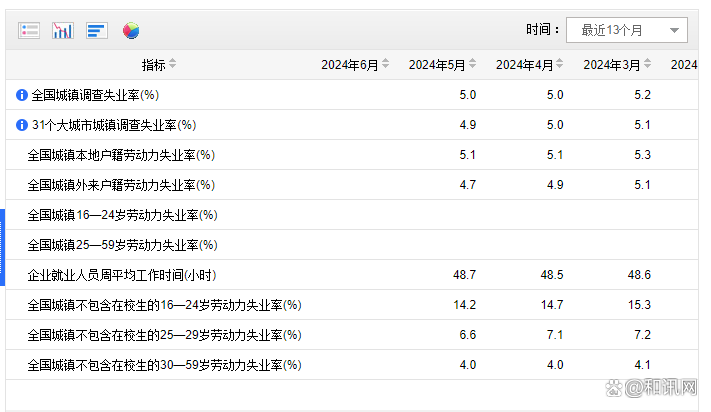Switch to the table list view icon
711x412 pixels.
point(29,31)
